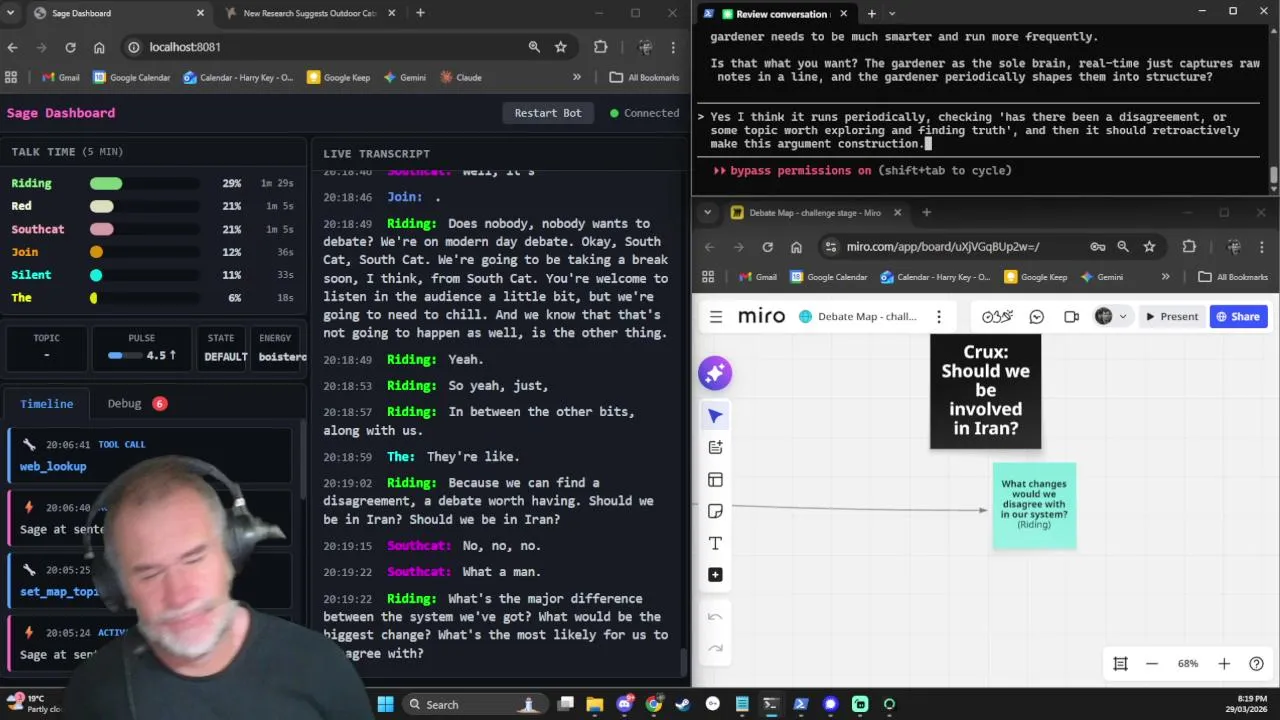This screenshot has width=1280, height=720.
Task: Open Miro help question mark
Action: coord(1257,664)
